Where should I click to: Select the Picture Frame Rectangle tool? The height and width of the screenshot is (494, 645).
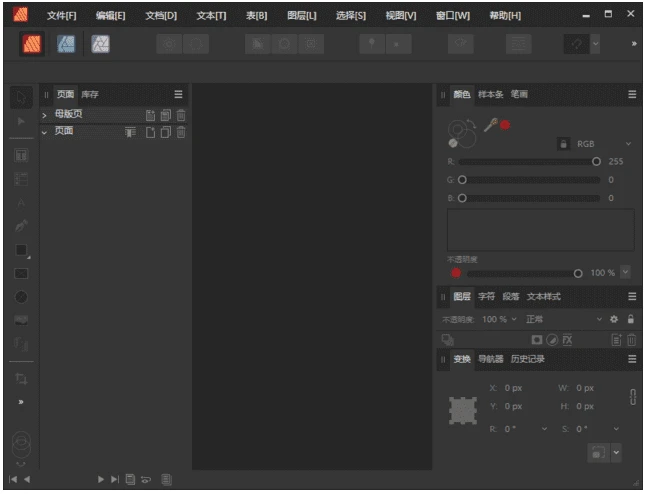tap(21, 274)
